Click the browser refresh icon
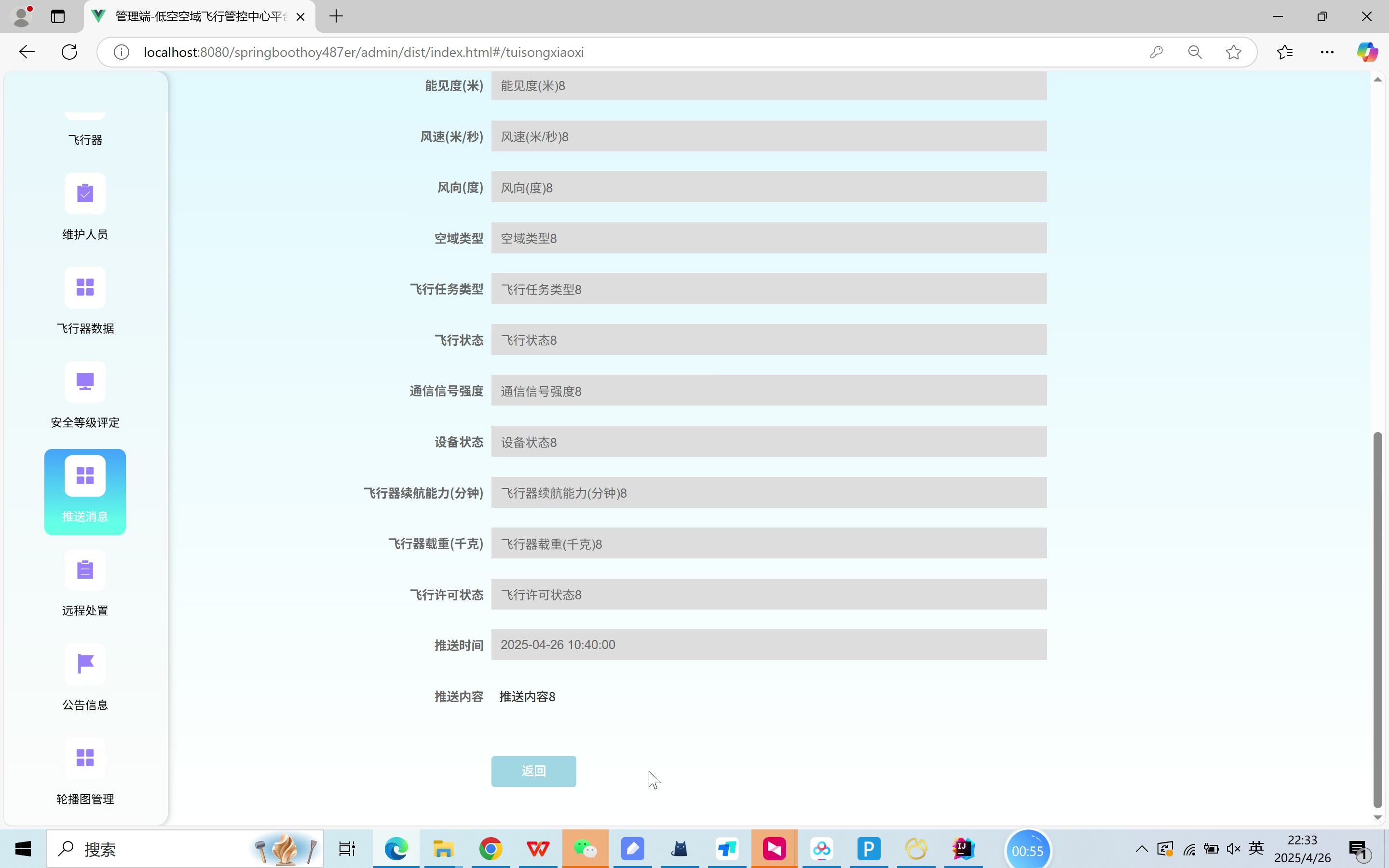 69,52
